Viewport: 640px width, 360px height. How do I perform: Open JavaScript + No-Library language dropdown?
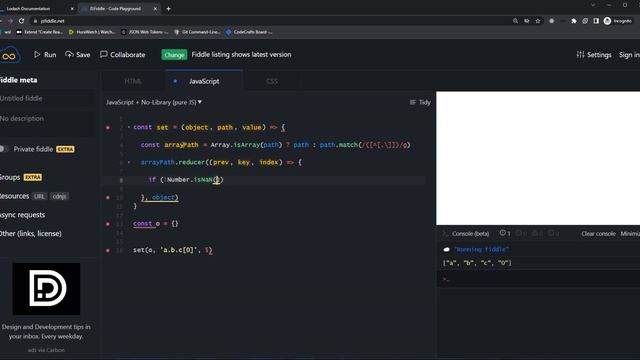pyautogui.click(x=154, y=102)
